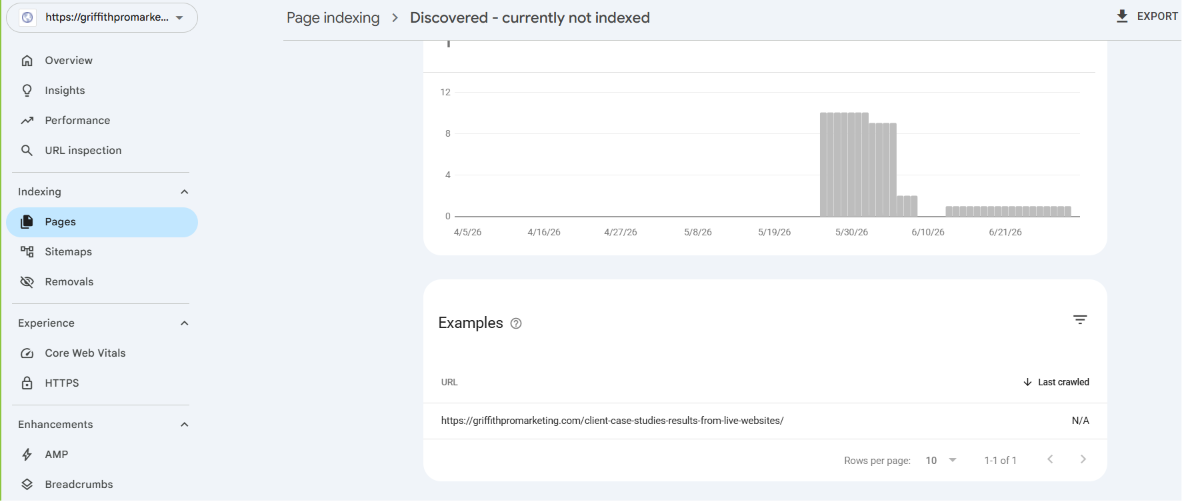Click the globe property icon
Screen dimensions: 1182x501
point(28,18)
